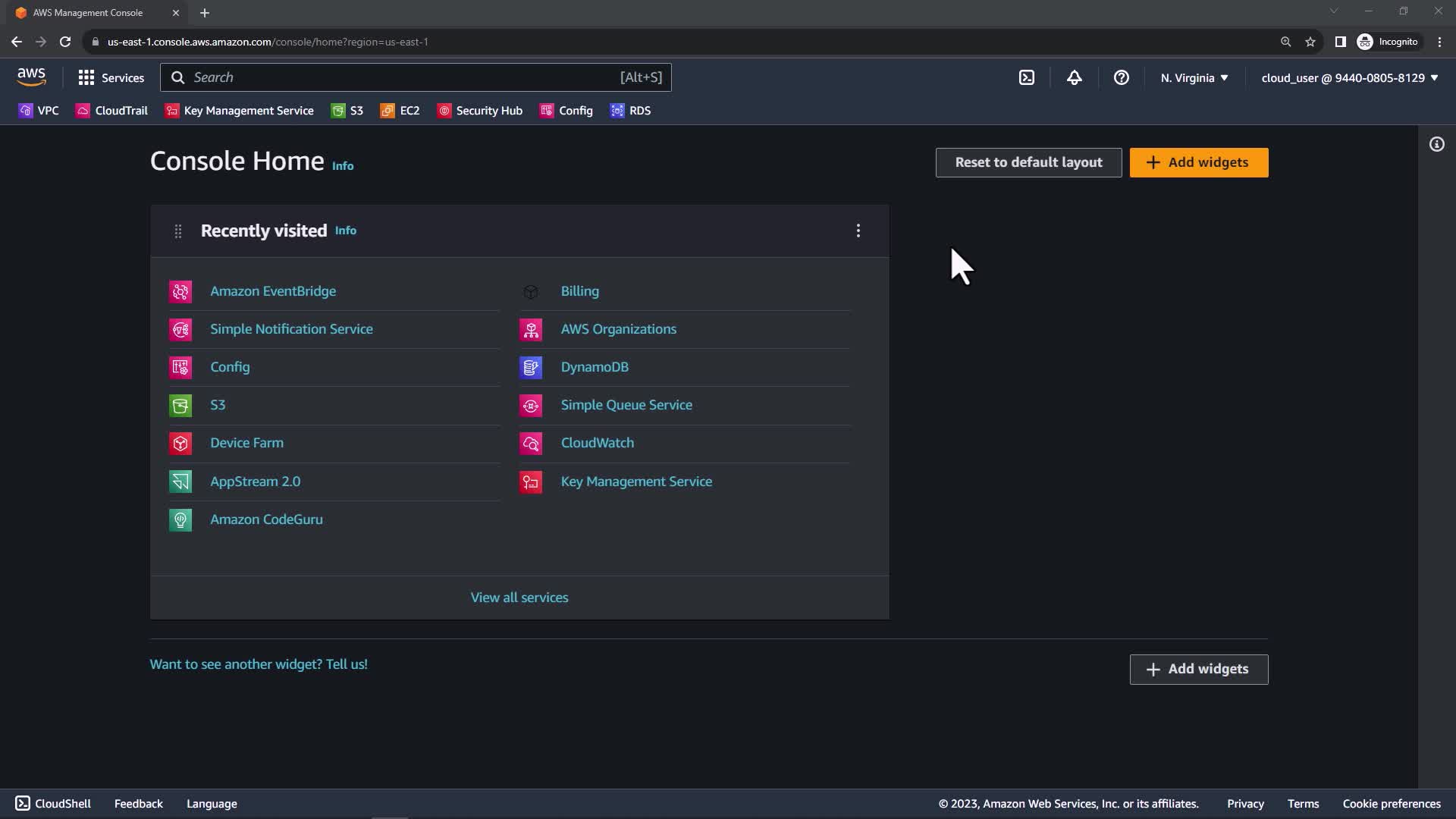Click the Amazon CodeGuru service icon

pos(180,519)
